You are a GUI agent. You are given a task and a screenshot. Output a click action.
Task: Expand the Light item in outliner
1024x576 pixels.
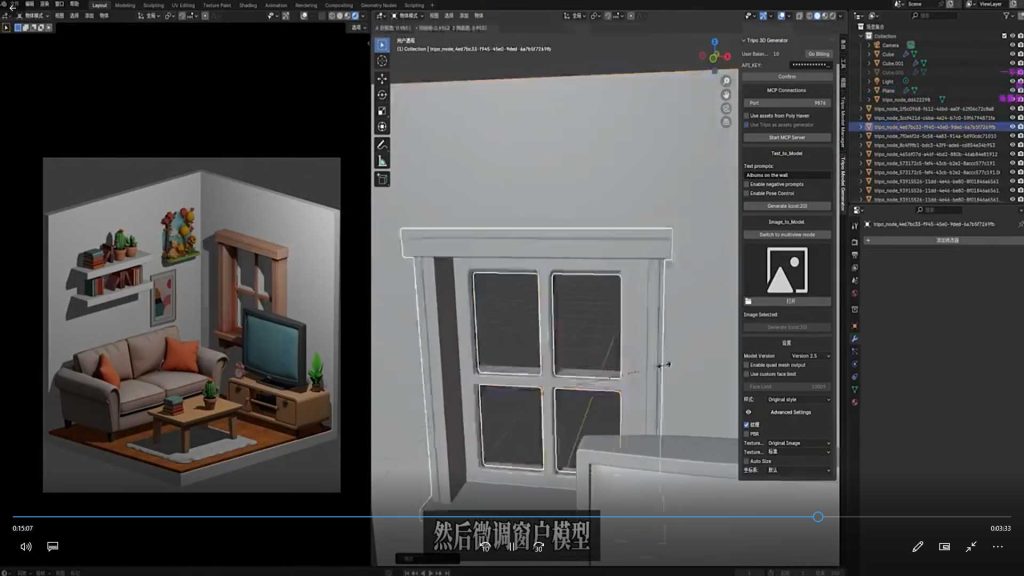click(869, 82)
